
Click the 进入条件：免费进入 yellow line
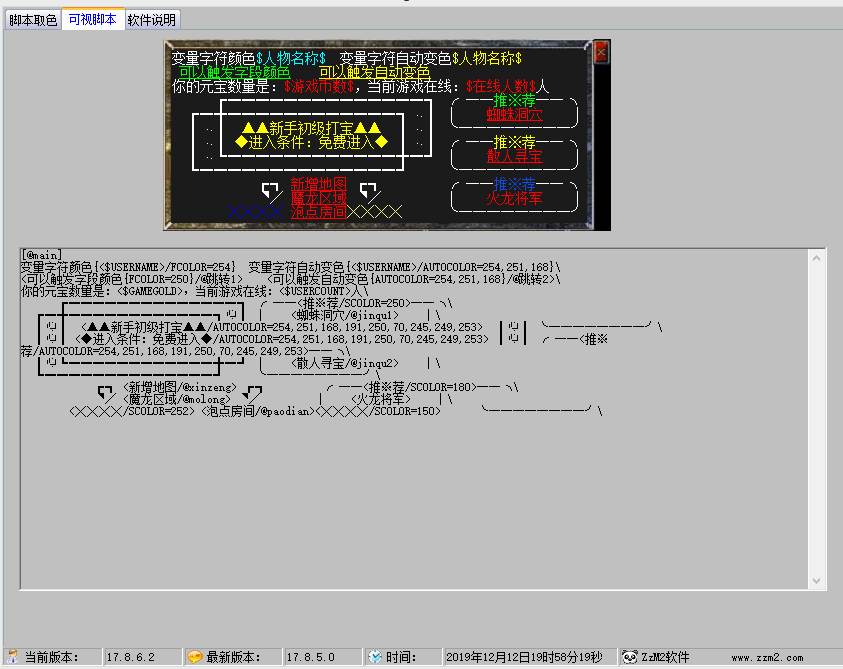tap(311, 142)
